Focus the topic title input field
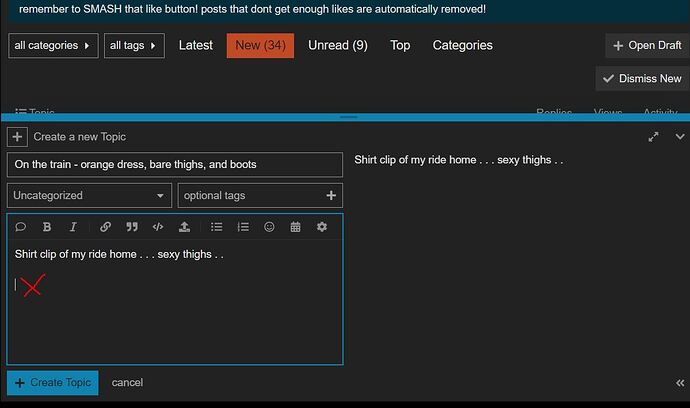 click(175, 165)
